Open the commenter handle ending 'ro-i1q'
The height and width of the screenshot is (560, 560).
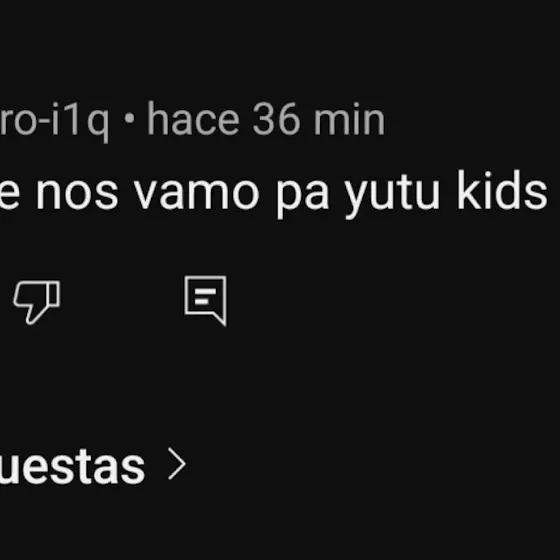54,121
